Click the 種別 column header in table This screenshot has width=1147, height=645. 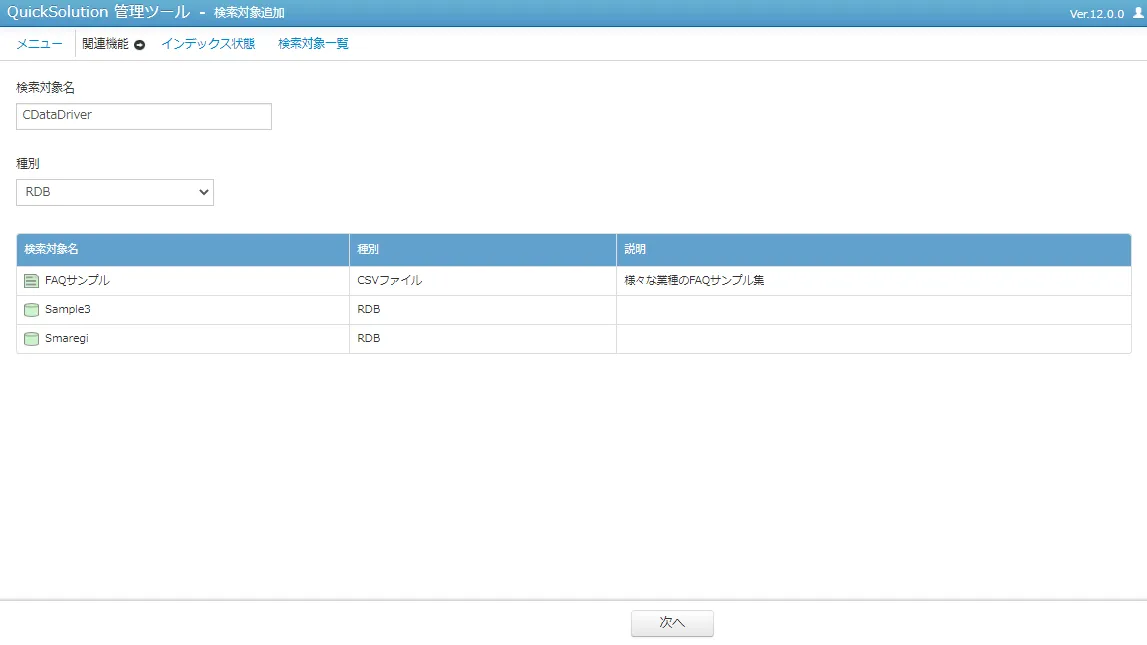(x=368, y=249)
